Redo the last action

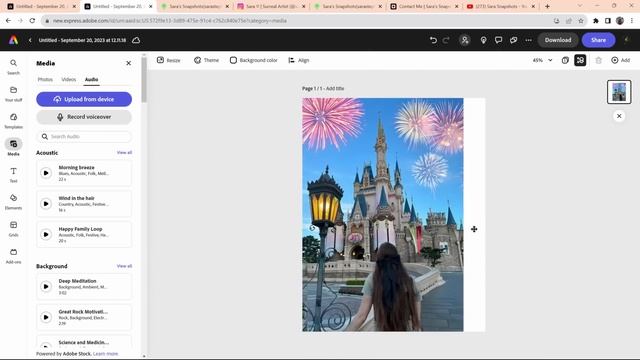[446, 40]
